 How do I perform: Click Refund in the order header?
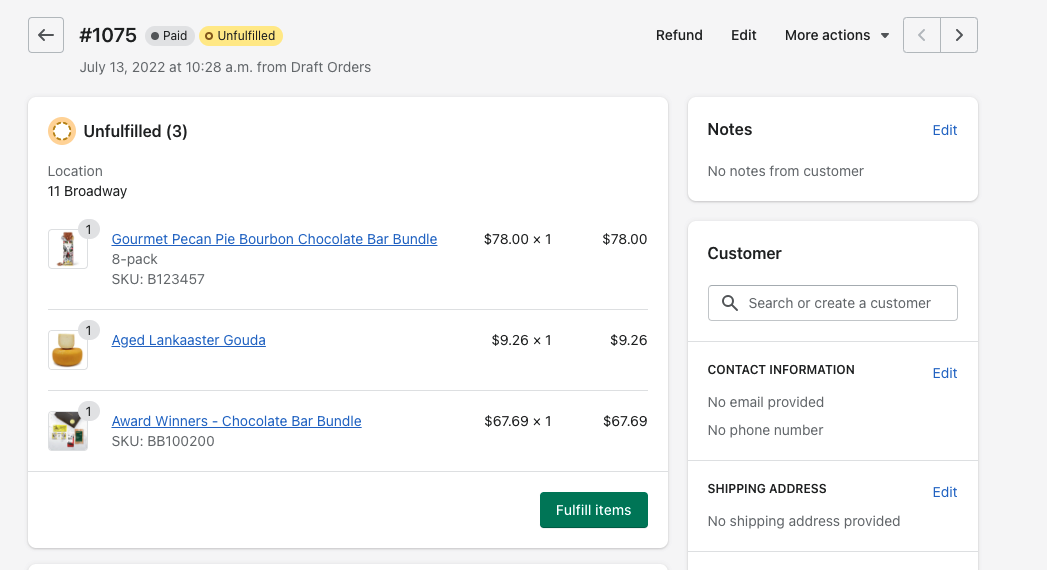[679, 35]
